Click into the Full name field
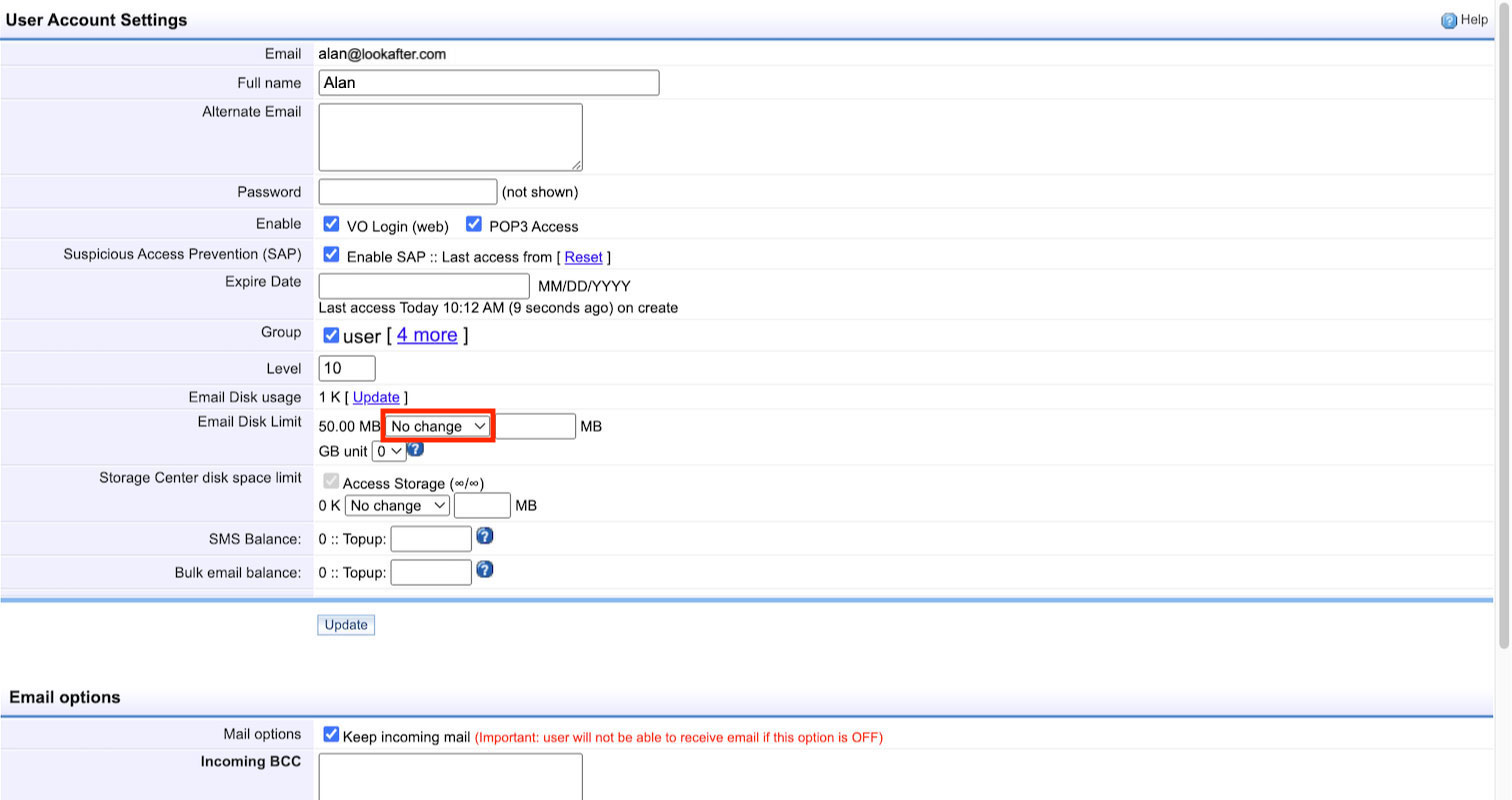Image resolution: width=1512 pixels, height=800 pixels. 488,83
